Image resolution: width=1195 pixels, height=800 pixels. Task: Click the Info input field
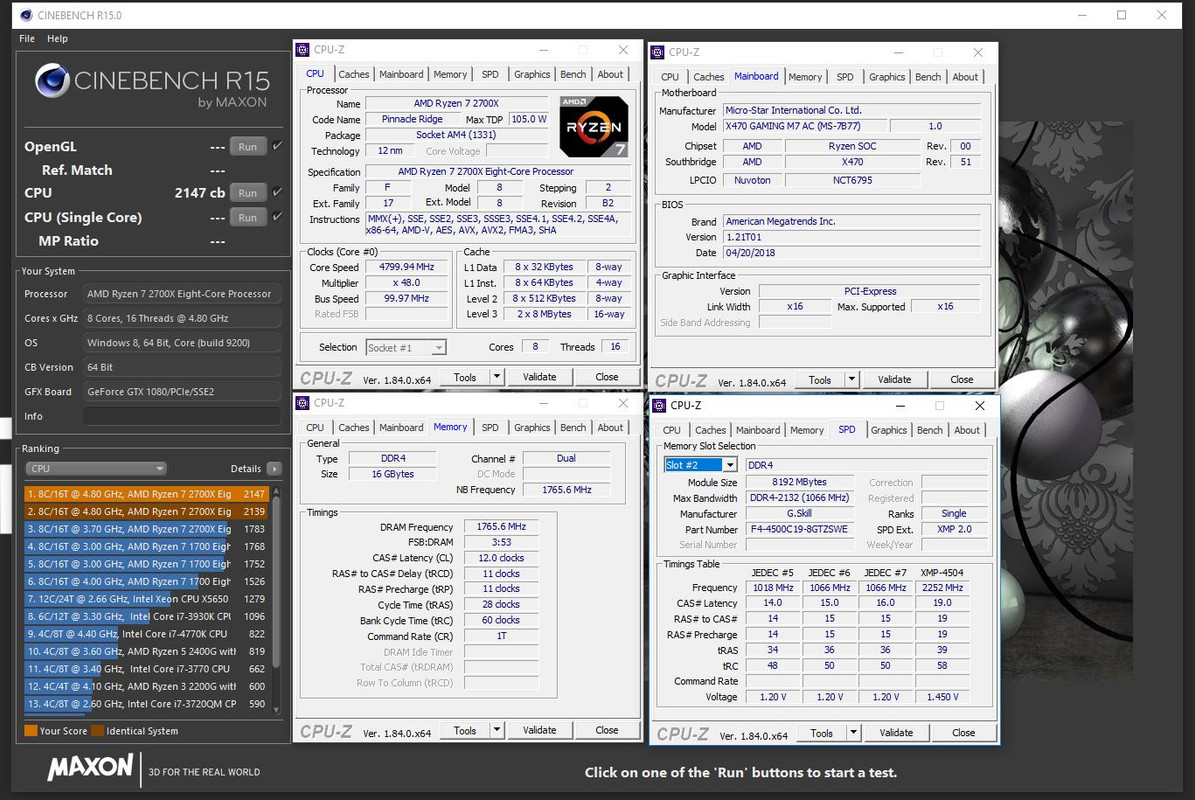[181, 416]
